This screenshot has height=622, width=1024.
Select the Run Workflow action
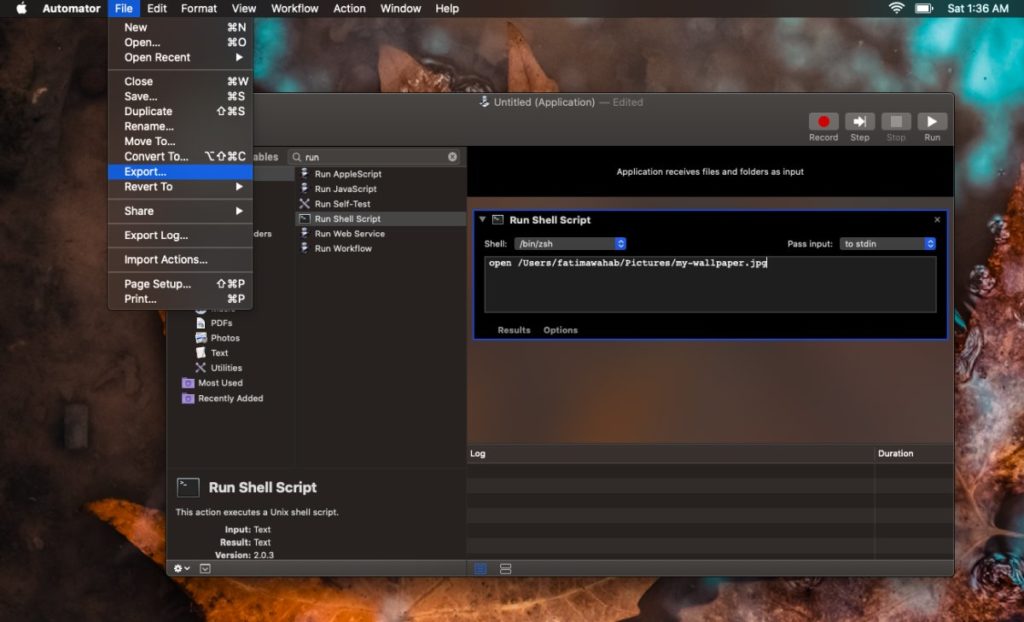(x=341, y=247)
